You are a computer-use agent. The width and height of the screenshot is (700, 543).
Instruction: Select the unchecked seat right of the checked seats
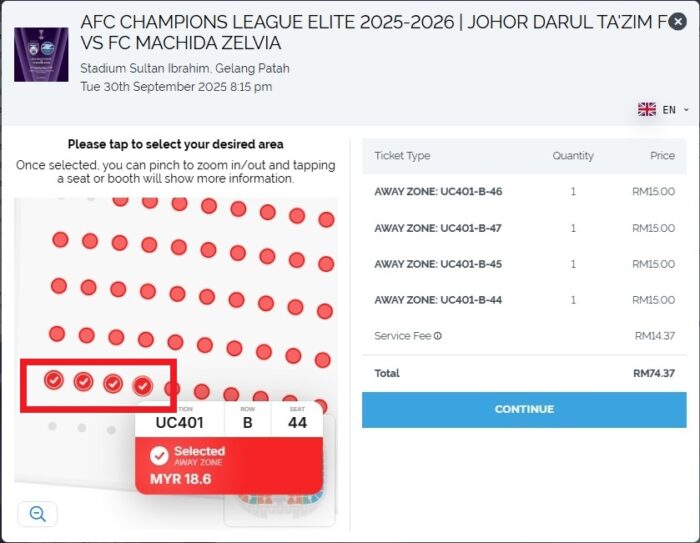coord(172,388)
